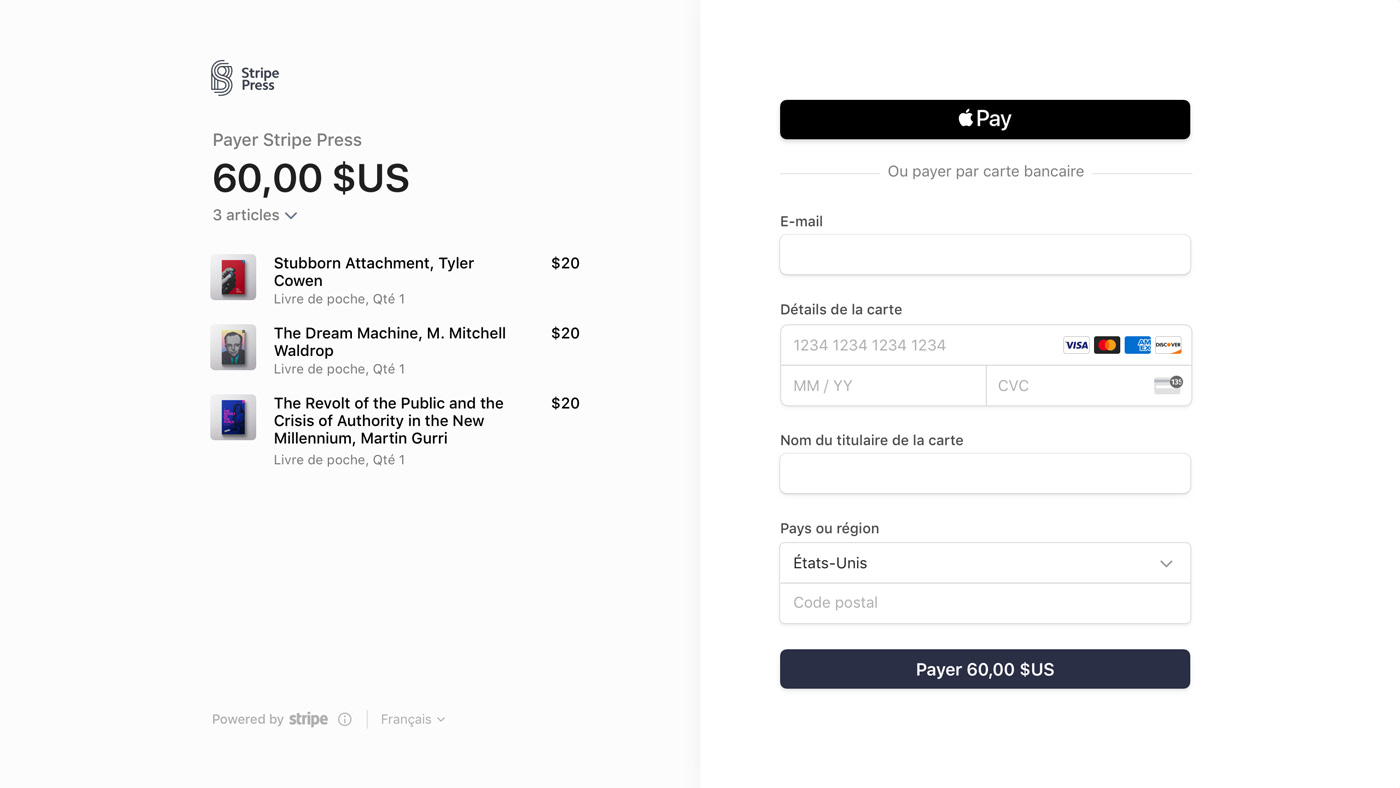Click the Visa card icon
The height and width of the screenshot is (788, 1400).
[1076, 345]
